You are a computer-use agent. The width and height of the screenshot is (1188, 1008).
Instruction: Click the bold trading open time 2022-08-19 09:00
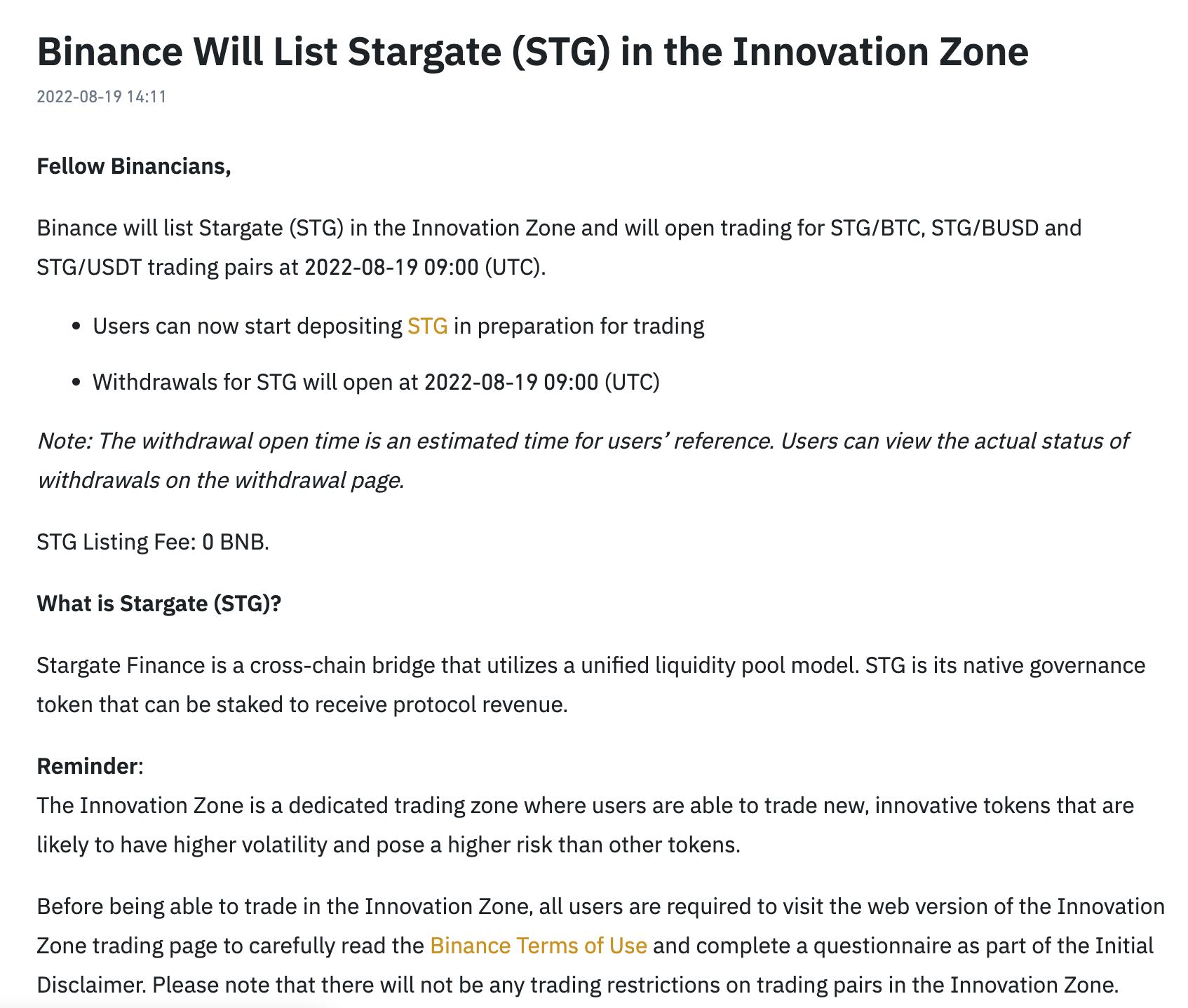(391, 268)
